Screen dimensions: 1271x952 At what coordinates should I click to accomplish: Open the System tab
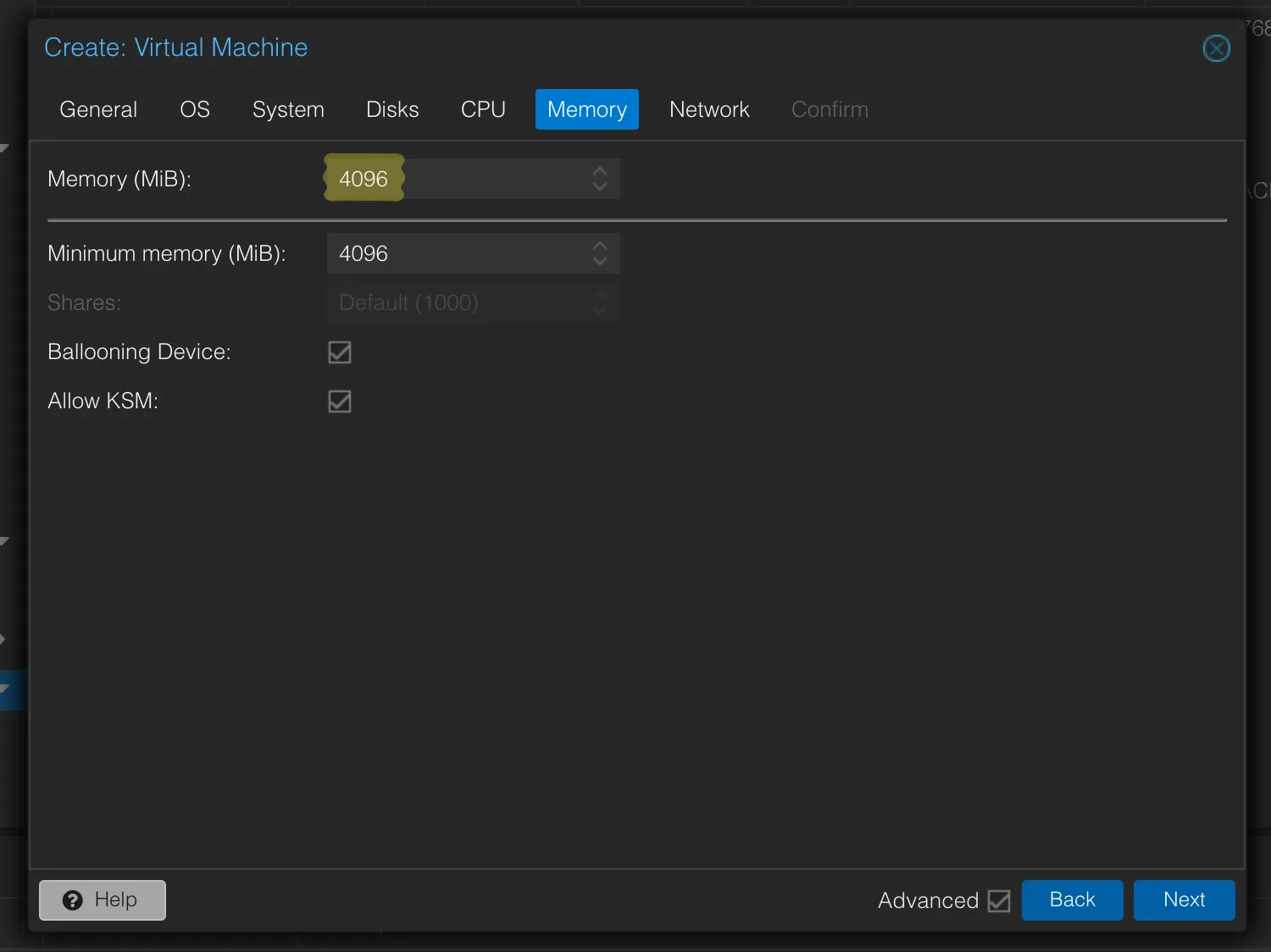click(288, 109)
